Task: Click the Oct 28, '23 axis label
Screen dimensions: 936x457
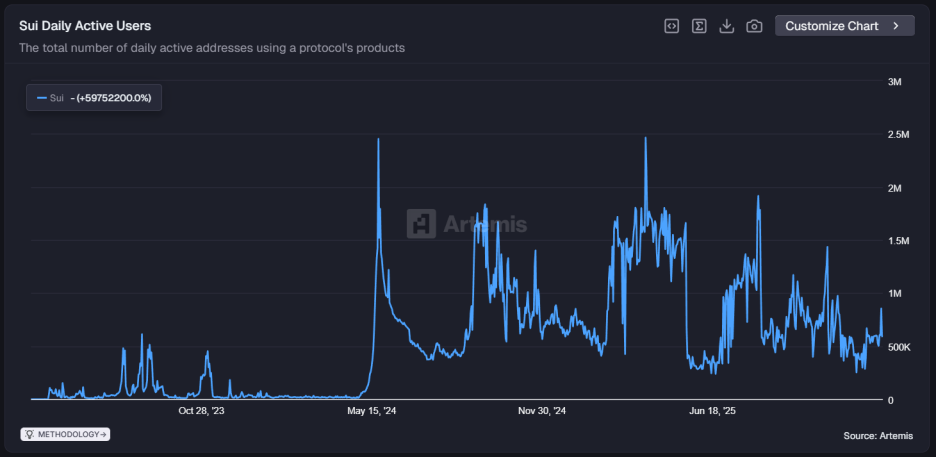Action: pos(202,410)
